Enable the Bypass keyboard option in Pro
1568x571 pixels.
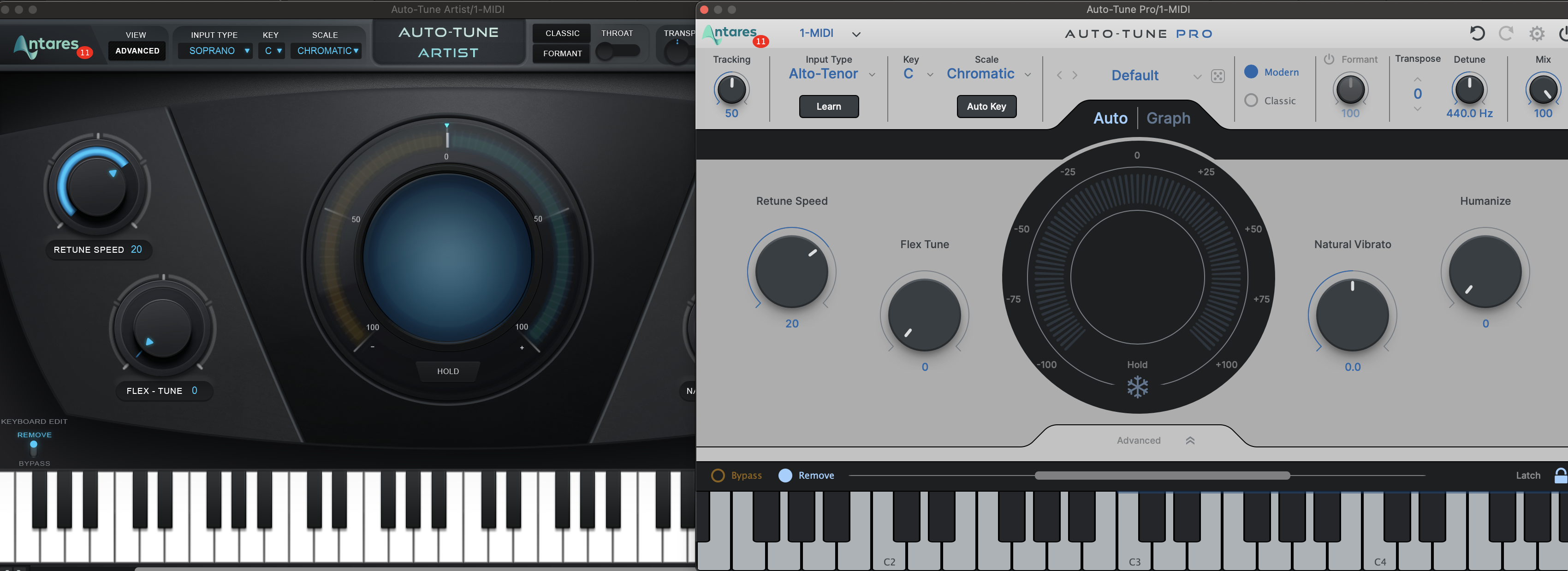(x=718, y=476)
